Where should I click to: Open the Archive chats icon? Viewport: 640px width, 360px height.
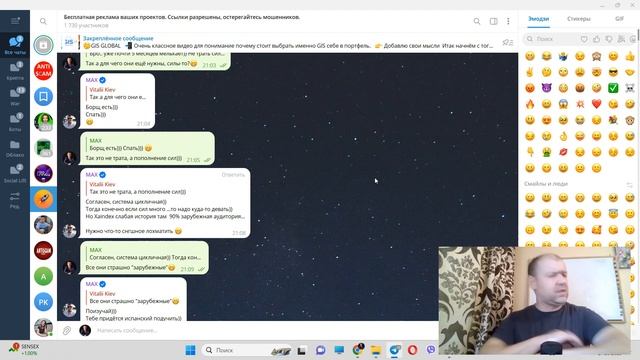(43, 45)
